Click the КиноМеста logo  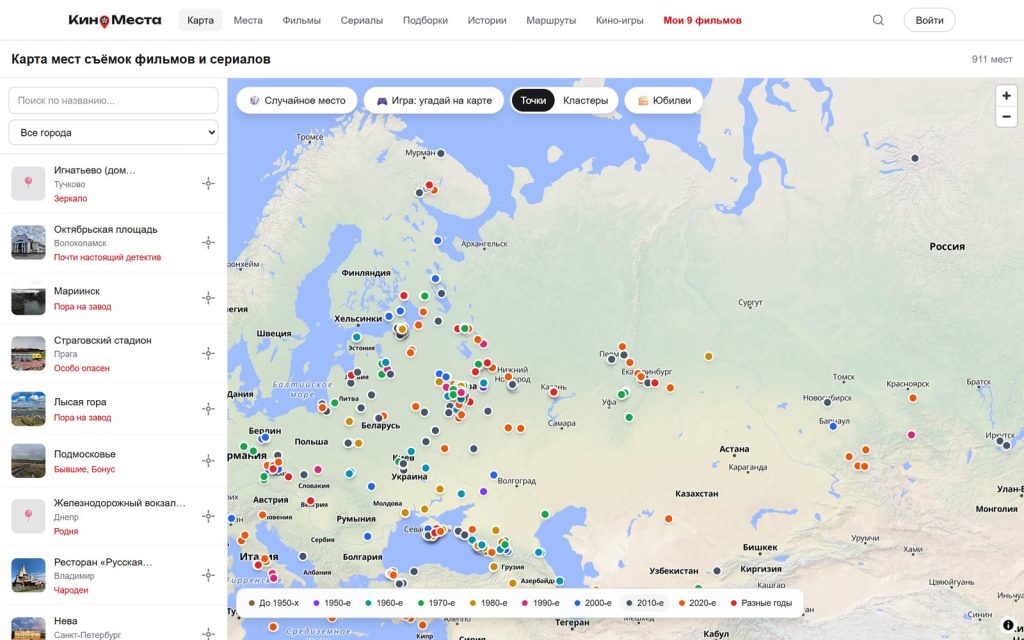coord(115,20)
